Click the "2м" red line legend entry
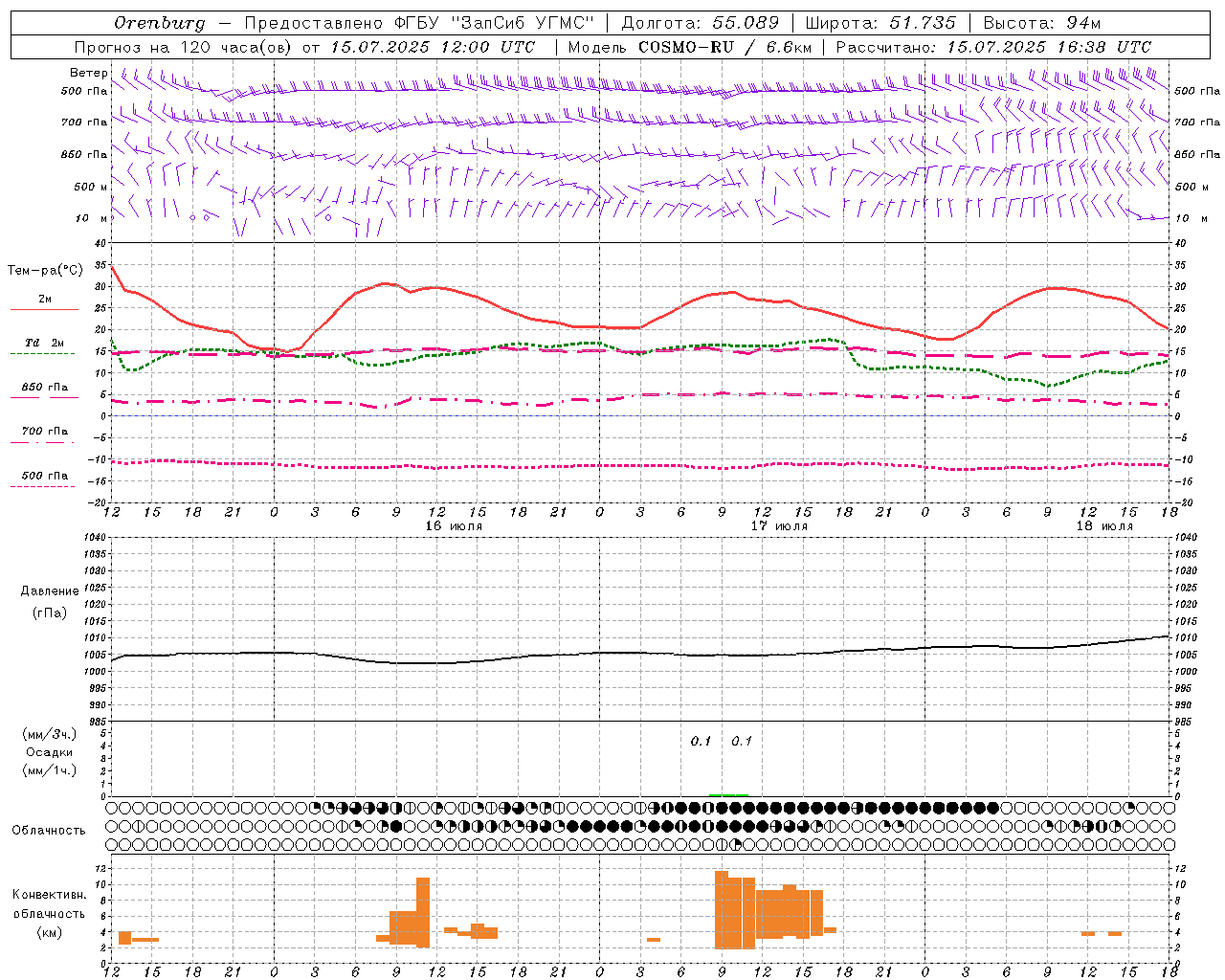 [45, 299]
